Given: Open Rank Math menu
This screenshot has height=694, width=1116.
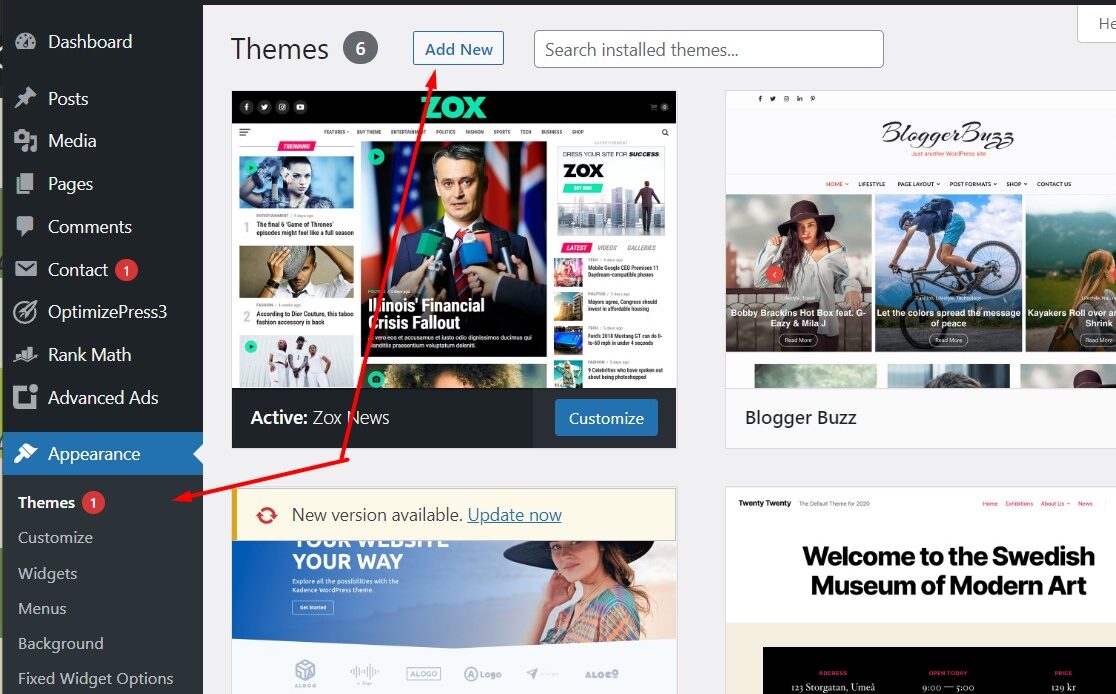Looking at the screenshot, I should click(x=90, y=354).
